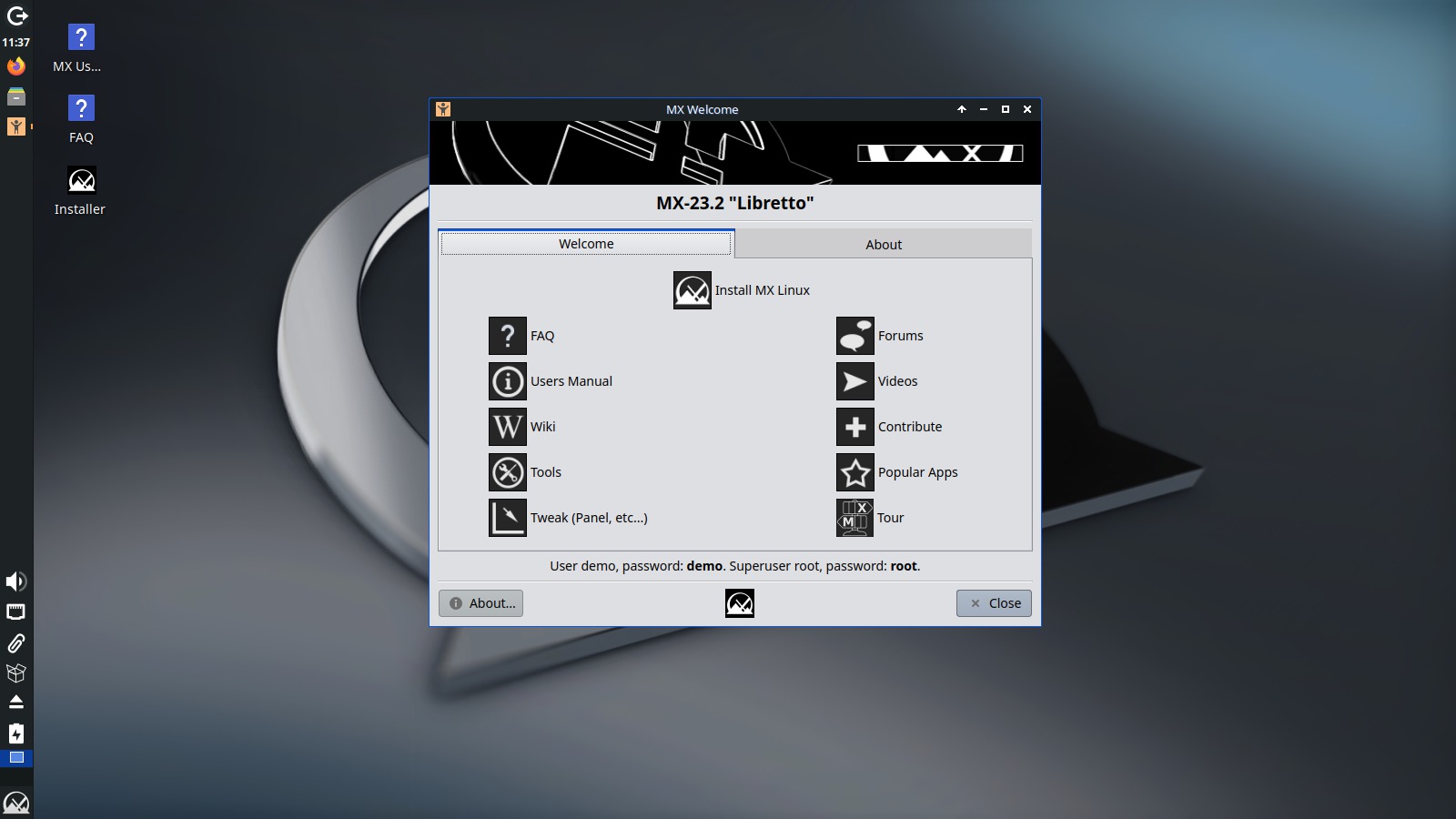Click the Install MX Linux label

[763, 290]
